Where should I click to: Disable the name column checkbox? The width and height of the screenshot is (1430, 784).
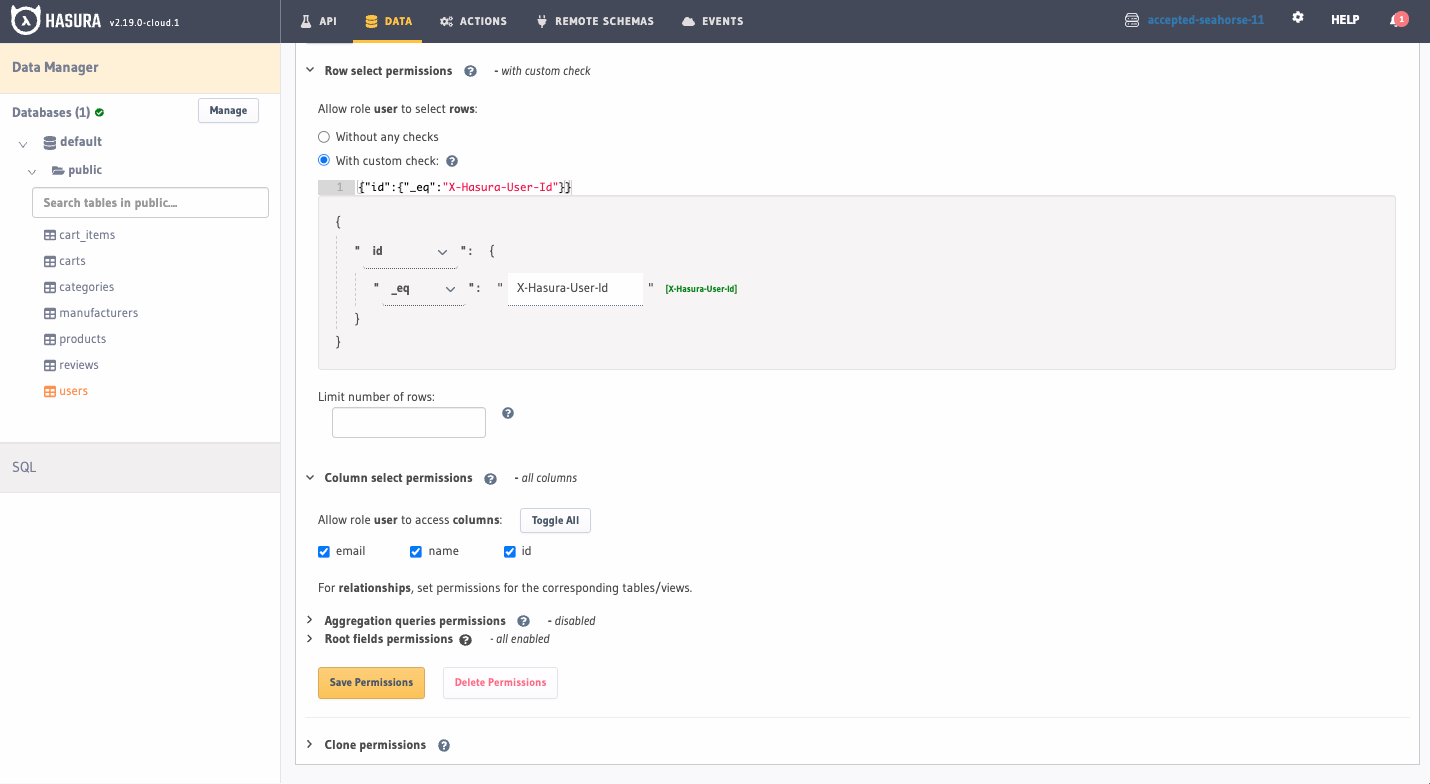tap(416, 551)
